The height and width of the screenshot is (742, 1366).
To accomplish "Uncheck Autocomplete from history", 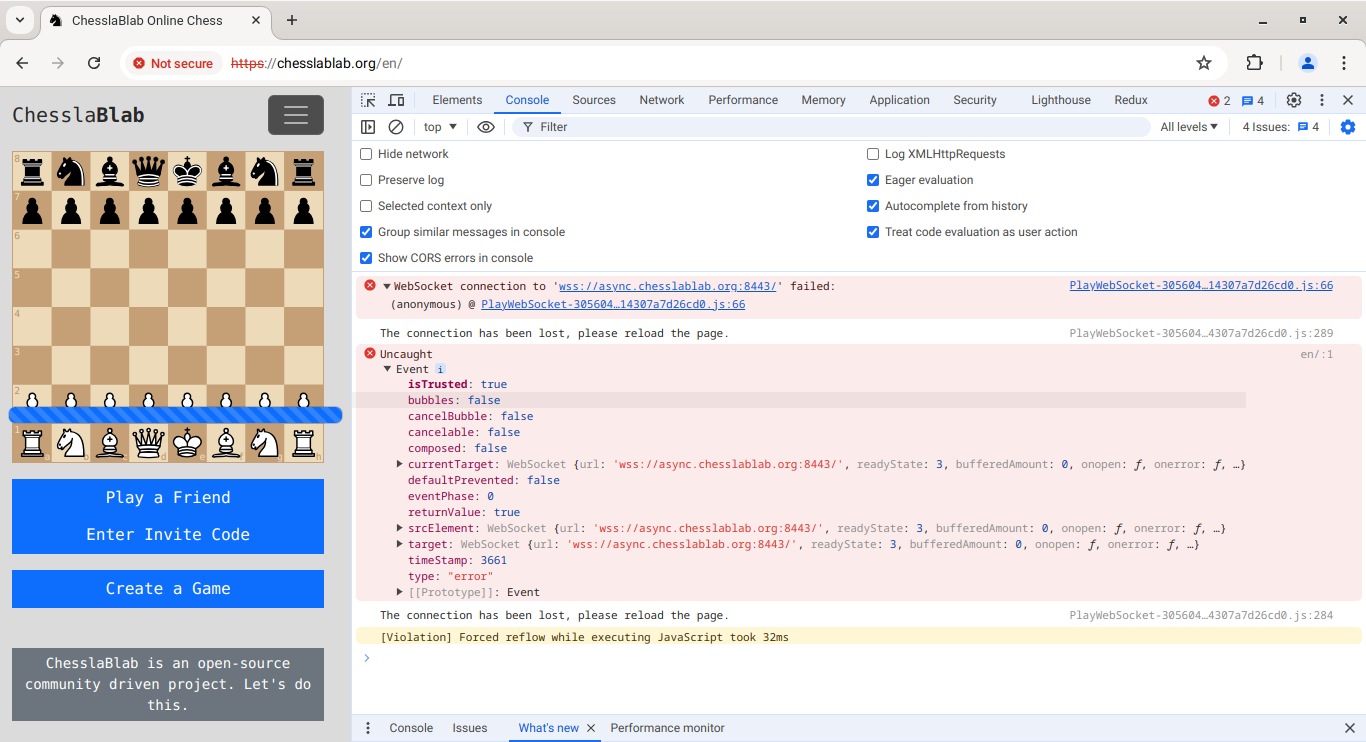I will pos(873,206).
